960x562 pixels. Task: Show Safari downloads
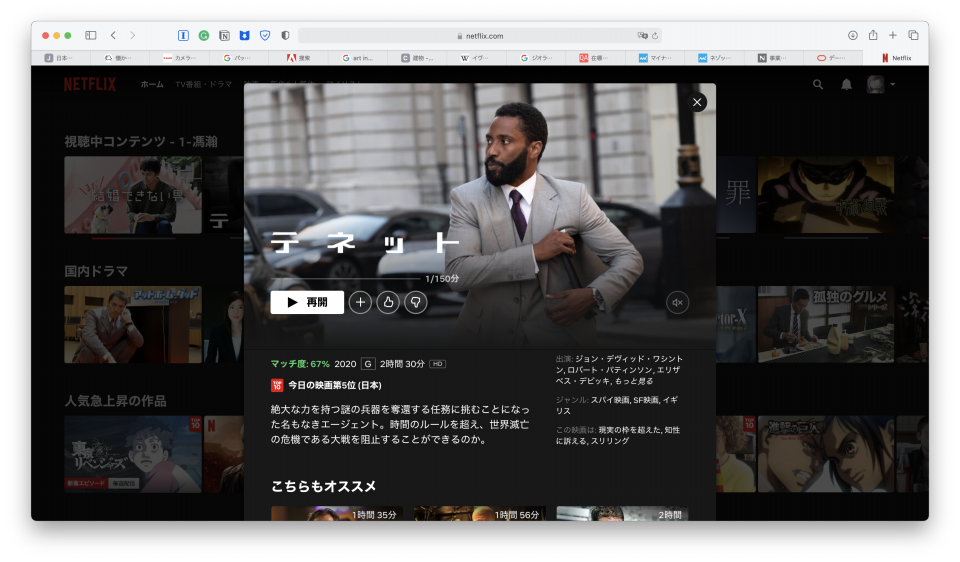point(853,36)
